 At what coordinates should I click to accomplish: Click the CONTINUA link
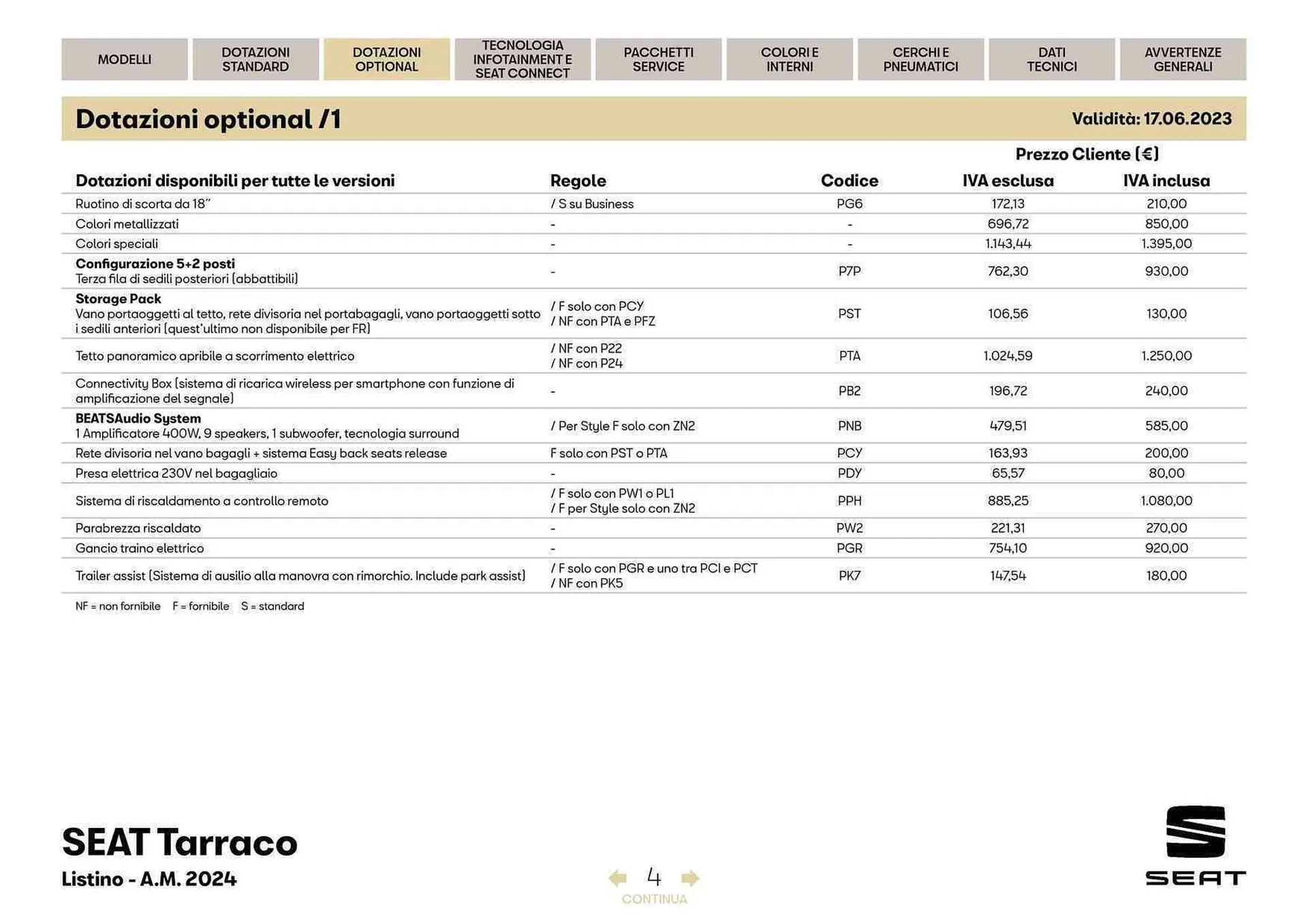(654, 899)
